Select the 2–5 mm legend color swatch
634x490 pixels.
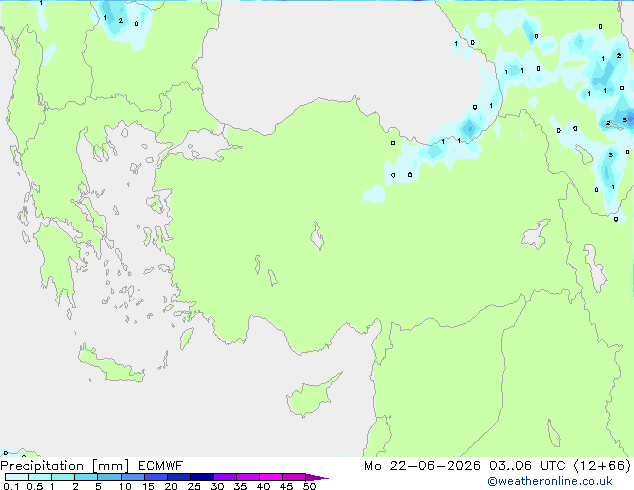86,477
